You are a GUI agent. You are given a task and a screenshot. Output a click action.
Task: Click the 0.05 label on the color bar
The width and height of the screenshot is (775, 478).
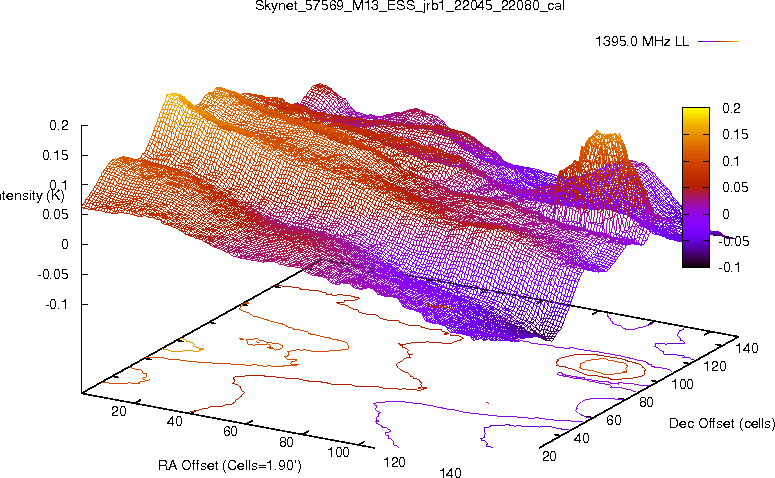[735, 187]
